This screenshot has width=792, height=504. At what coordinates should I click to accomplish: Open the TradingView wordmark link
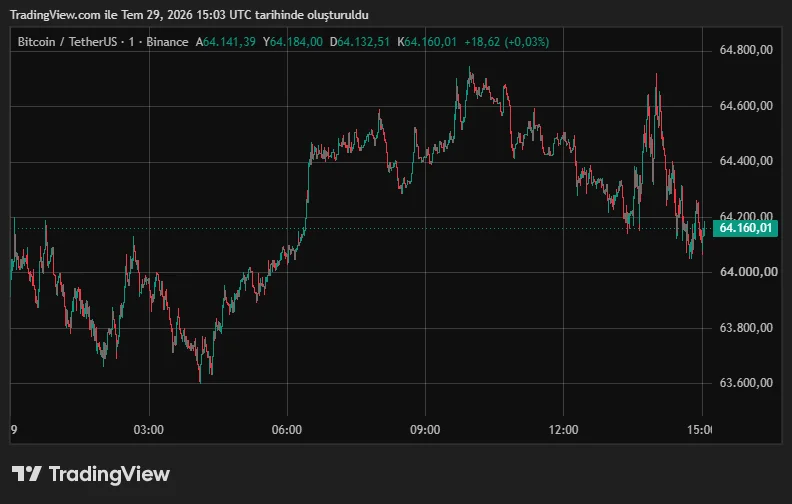[x=109, y=474]
